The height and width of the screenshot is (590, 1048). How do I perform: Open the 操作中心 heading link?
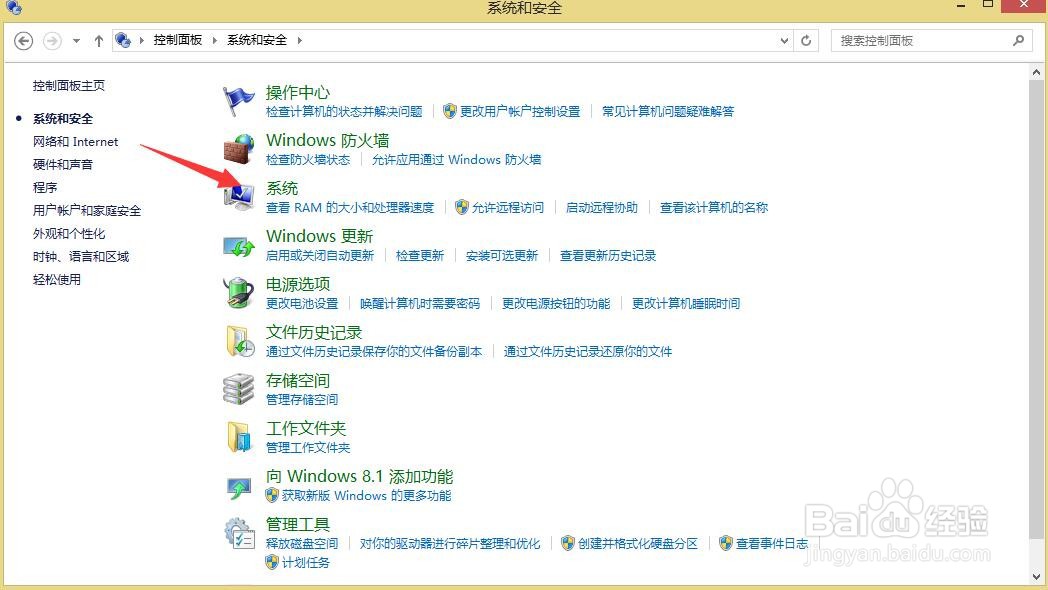pos(297,92)
